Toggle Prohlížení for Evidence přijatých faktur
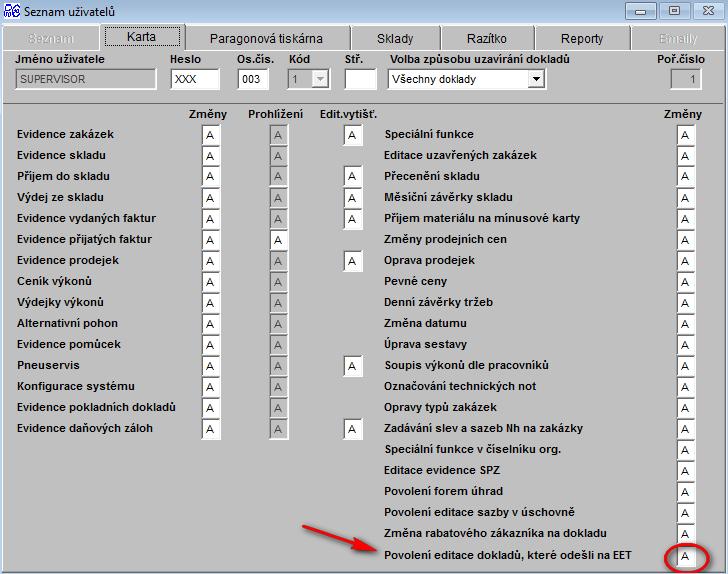This screenshot has width=728, height=574. click(279, 240)
